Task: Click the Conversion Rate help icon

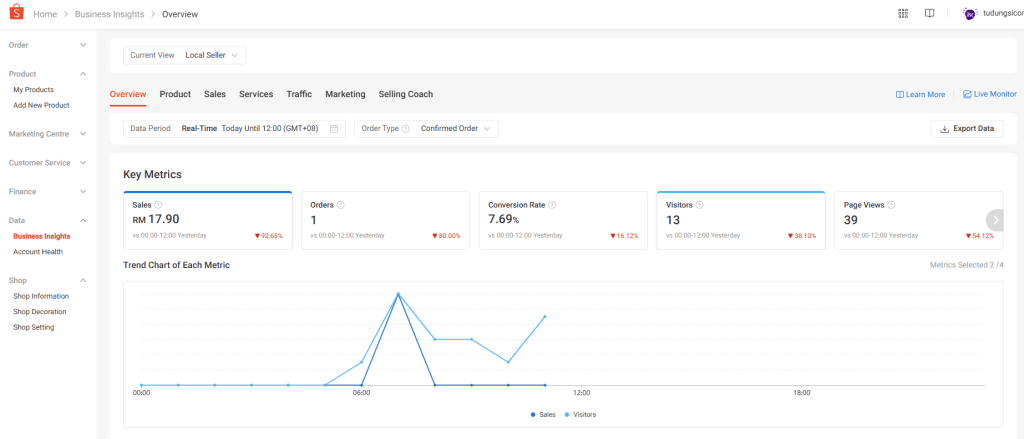Action: [552, 205]
